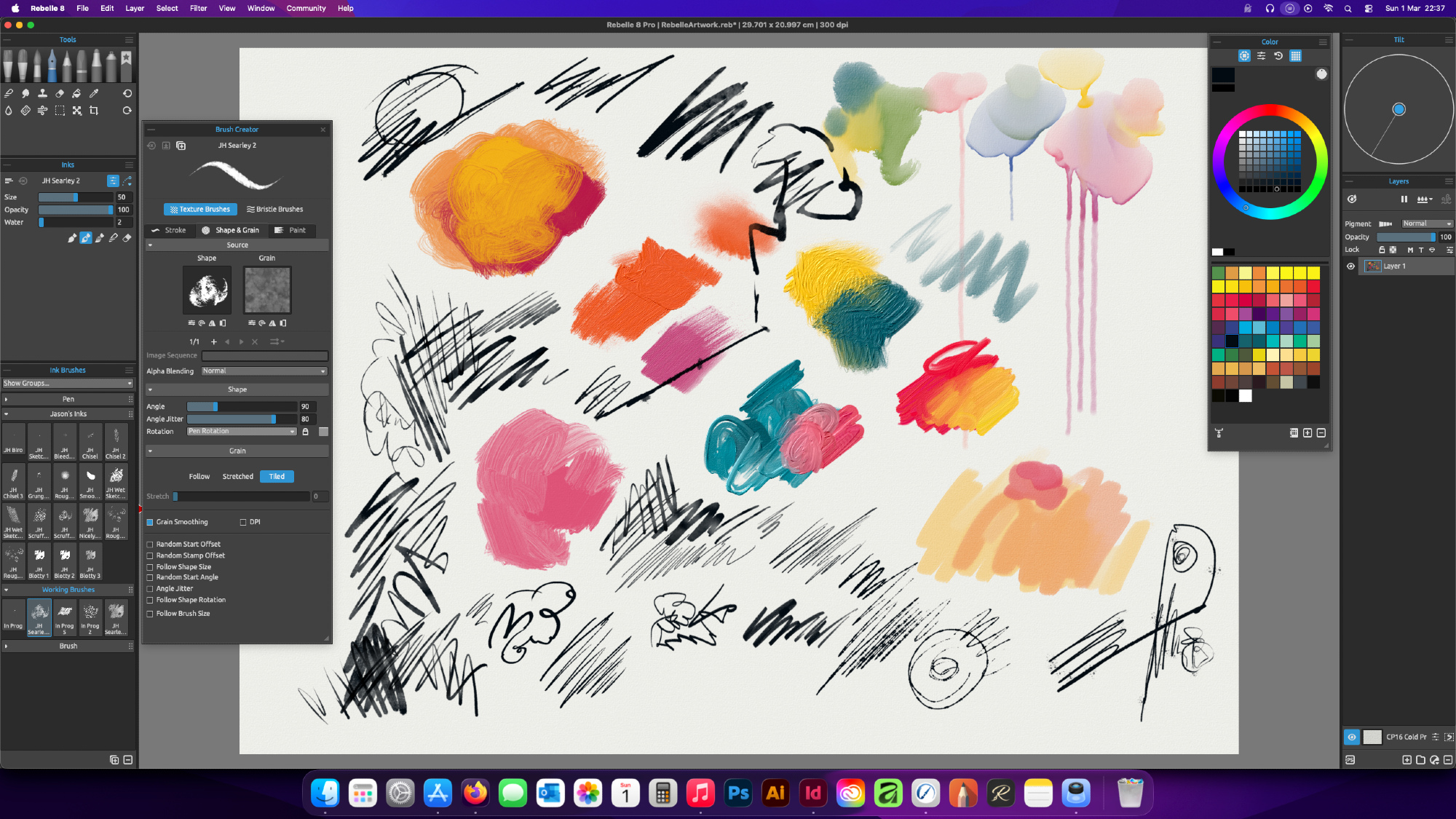The height and width of the screenshot is (819, 1456).
Task: Choose the Stamp tool icon
Action: [42, 93]
